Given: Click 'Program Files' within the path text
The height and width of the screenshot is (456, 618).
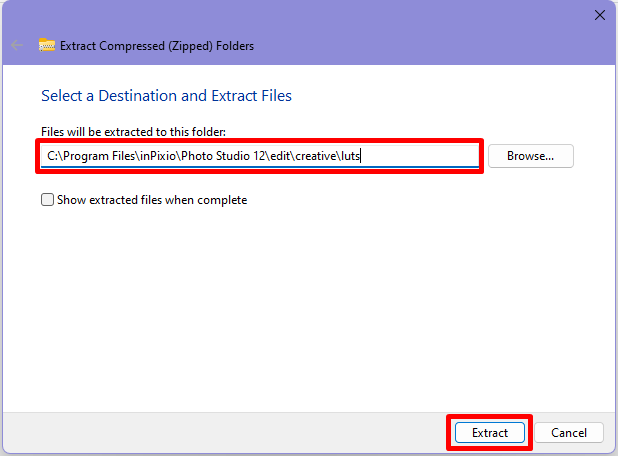Looking at the screenshot, I should (99, 156).
